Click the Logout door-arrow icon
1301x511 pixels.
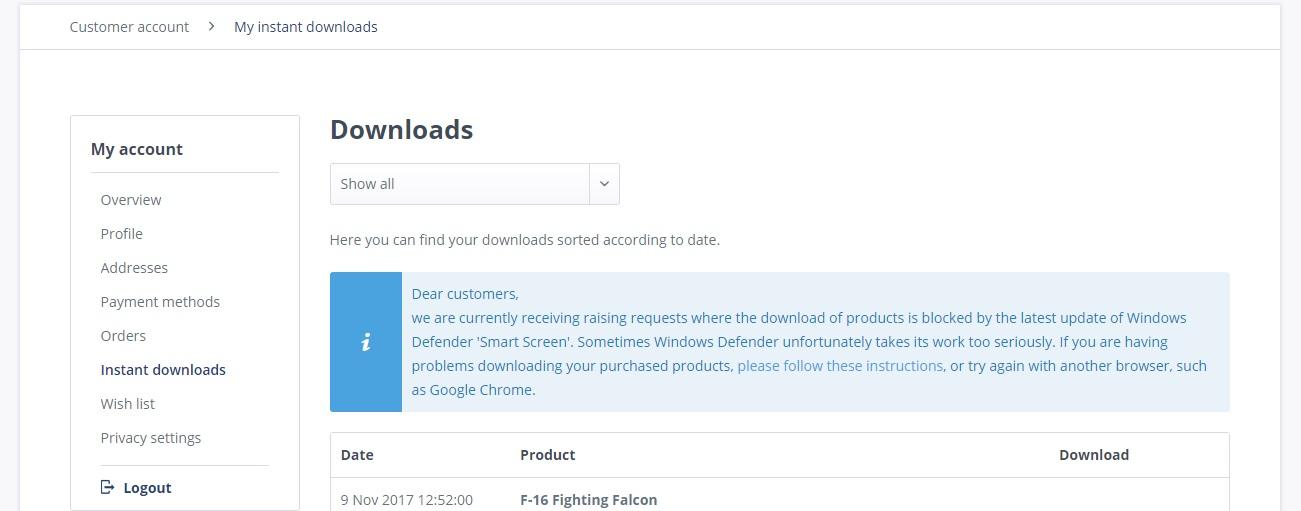pos(108,488)
